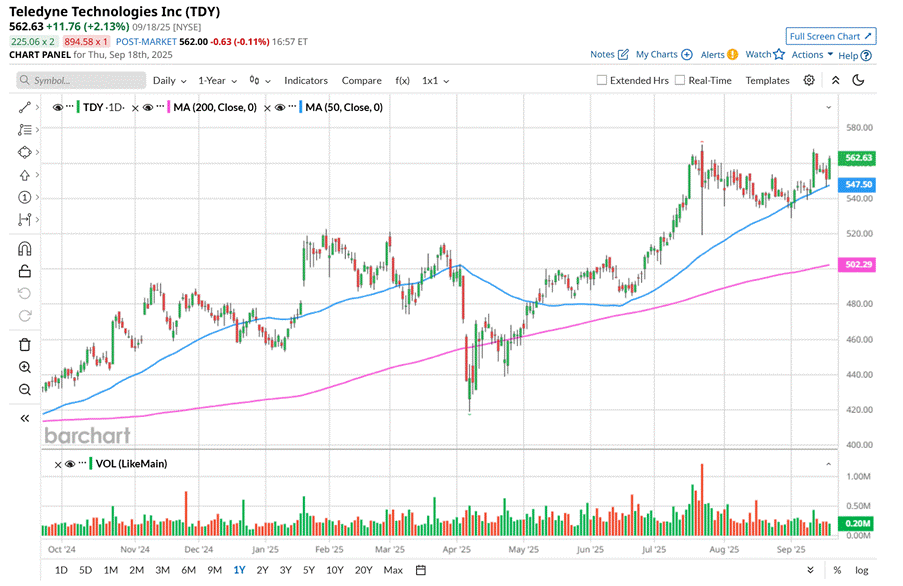Hide the MA 50 line
The image size is (903, 586).
(280, 108)
